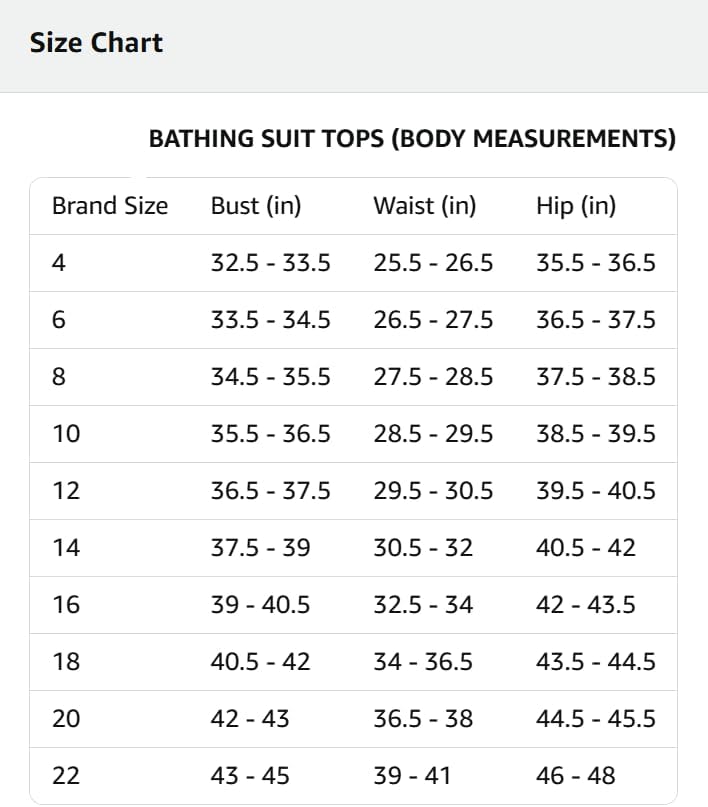Image resolution: width=708 pixels, height=807 pixels.
Task: Click the Waist (in) column header
Action: [x=424, y=206]
